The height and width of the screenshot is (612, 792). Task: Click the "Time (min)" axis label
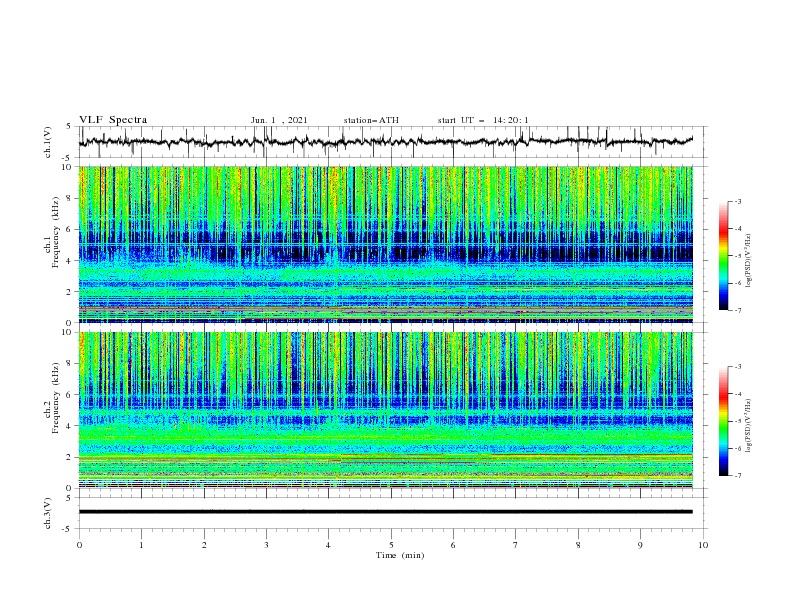pos(400,555)
